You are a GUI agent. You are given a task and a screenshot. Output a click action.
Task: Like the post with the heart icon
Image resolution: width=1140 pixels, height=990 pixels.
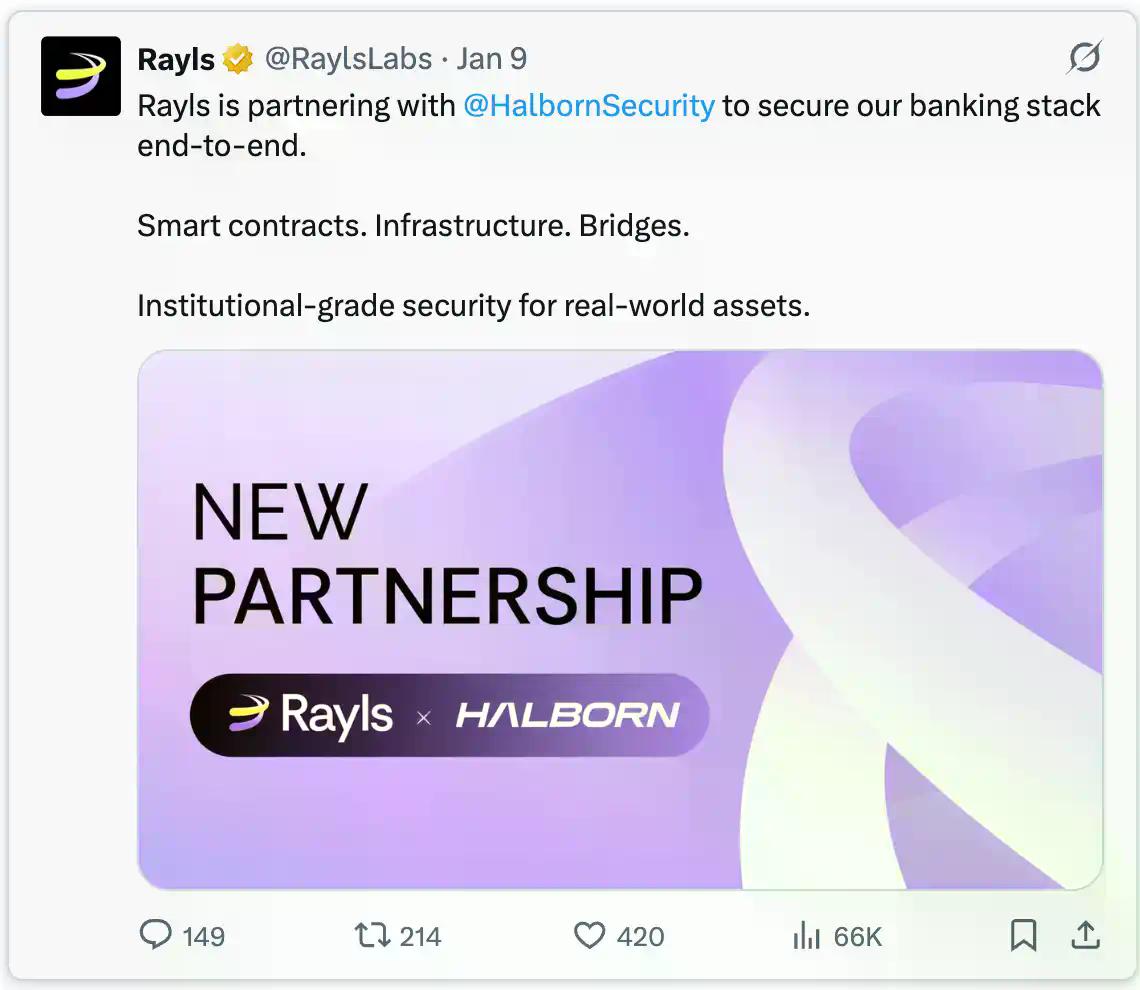coord(590,935)
